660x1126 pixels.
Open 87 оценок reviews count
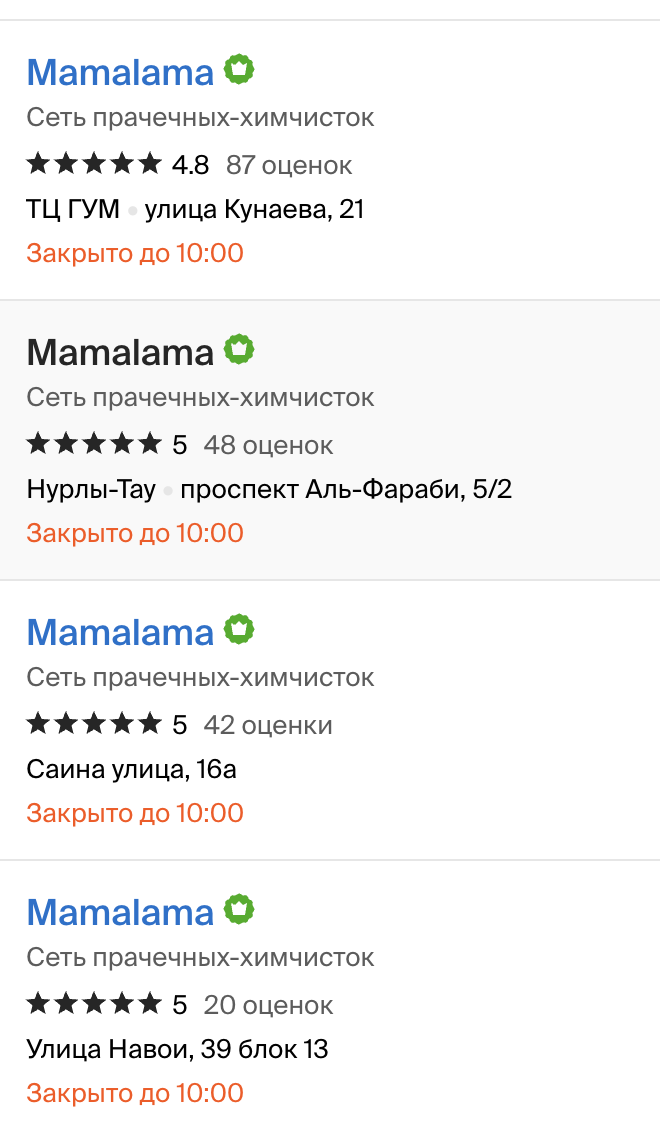[x=289, y=165]
